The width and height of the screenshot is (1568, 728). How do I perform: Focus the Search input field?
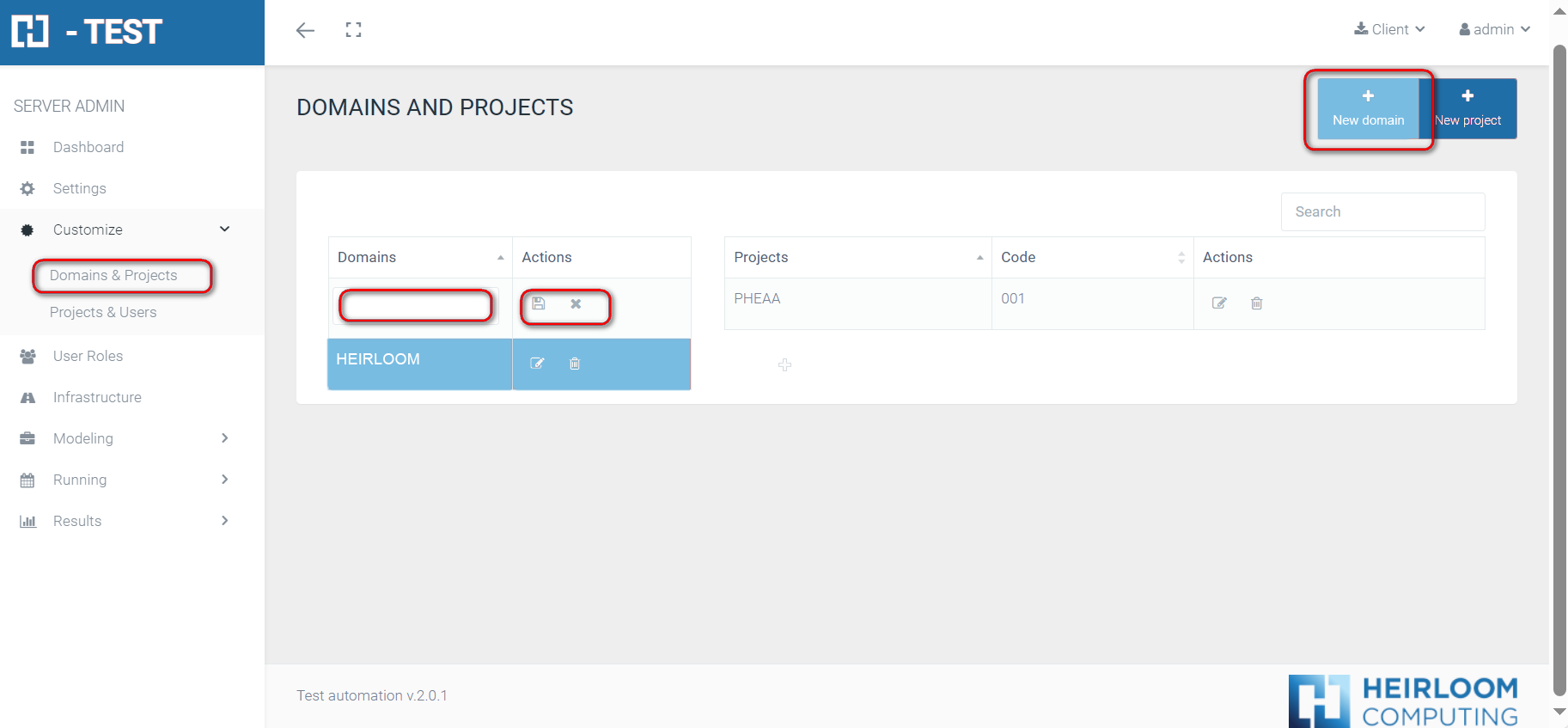click(x=1382, y=211)
